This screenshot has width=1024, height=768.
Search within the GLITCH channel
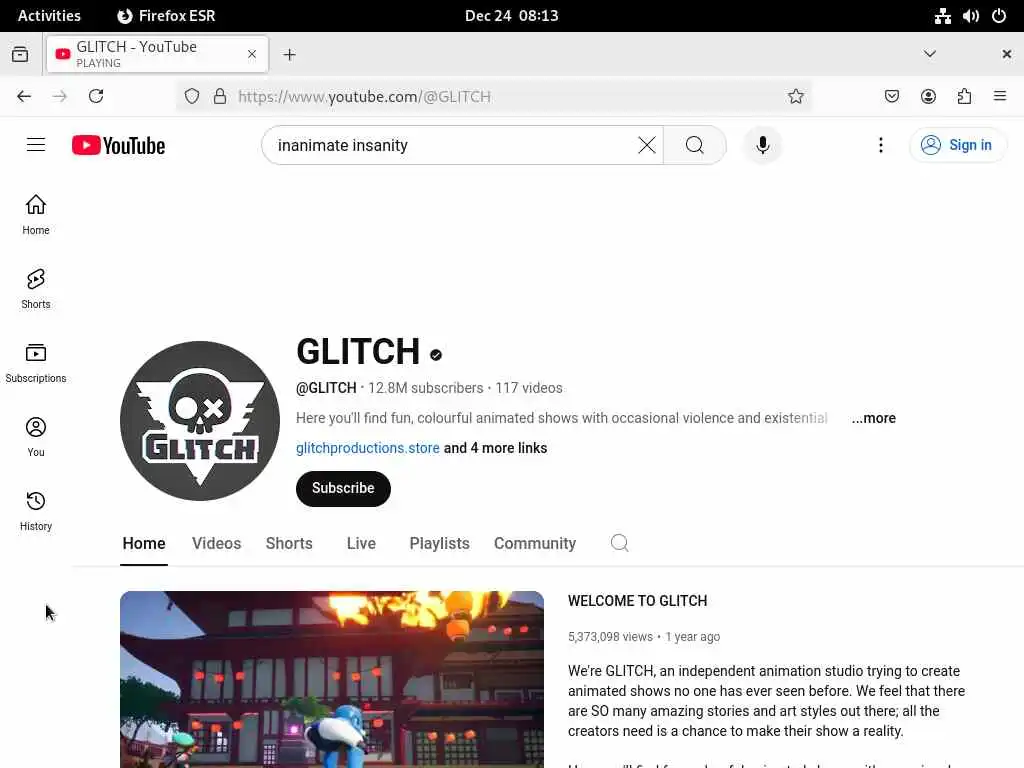click(x=619, y=543)
